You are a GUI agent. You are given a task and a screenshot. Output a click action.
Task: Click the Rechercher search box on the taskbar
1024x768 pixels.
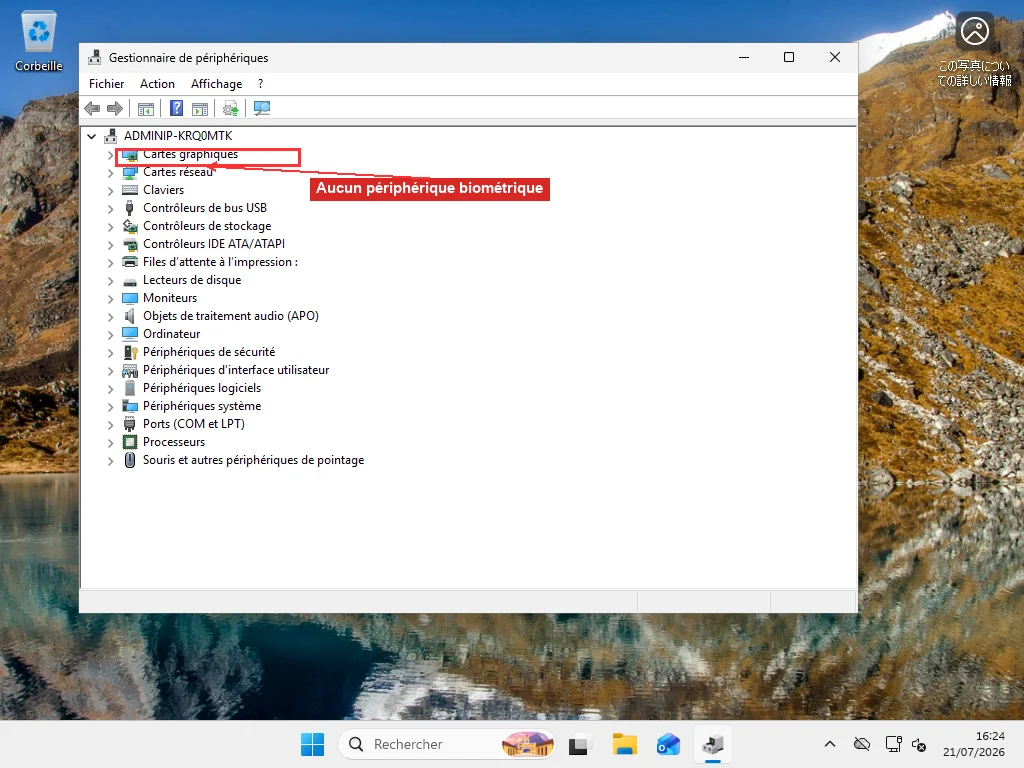click(x=447, y=744)
